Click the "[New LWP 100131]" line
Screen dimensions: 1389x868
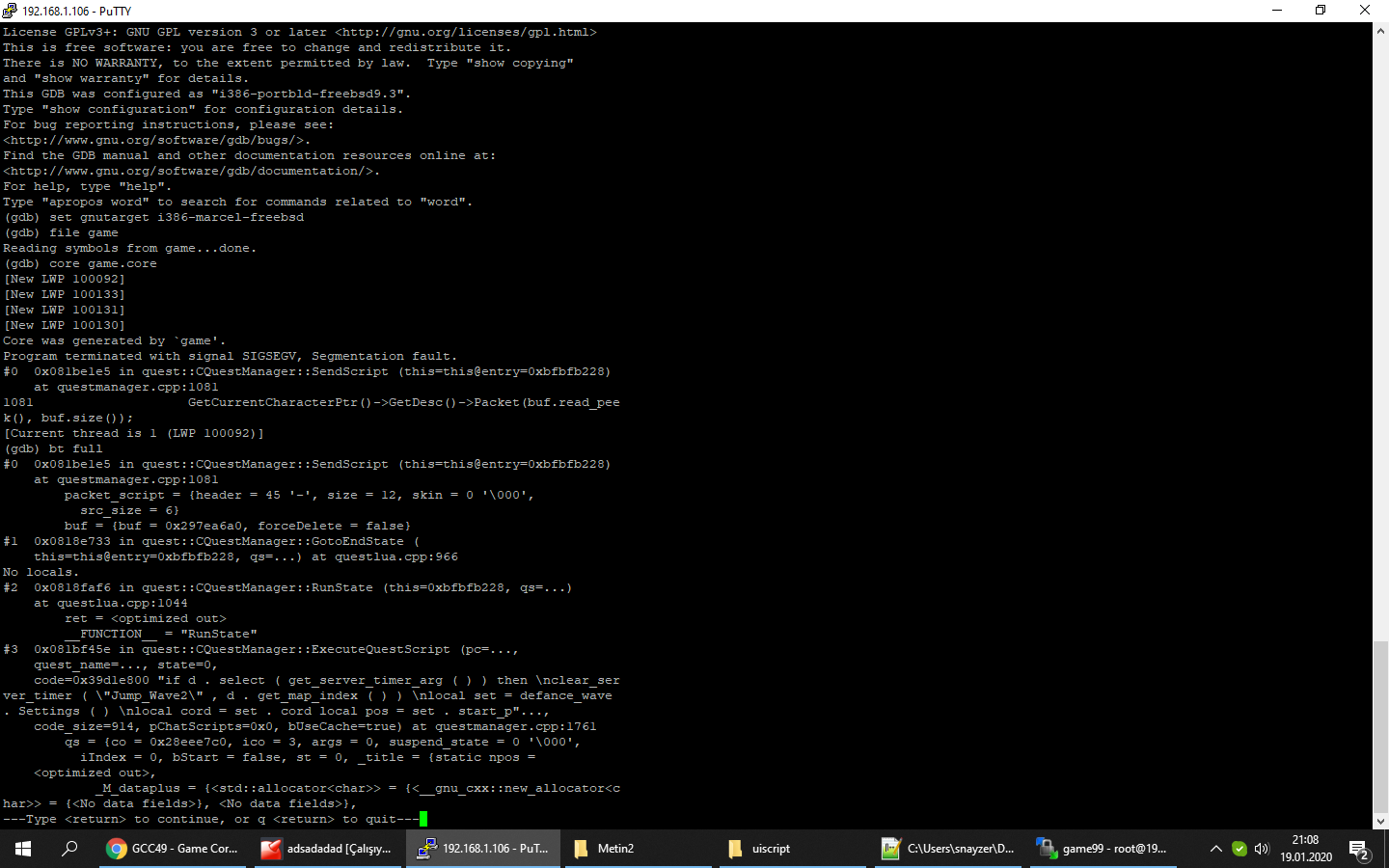click(x=65, y=310)
